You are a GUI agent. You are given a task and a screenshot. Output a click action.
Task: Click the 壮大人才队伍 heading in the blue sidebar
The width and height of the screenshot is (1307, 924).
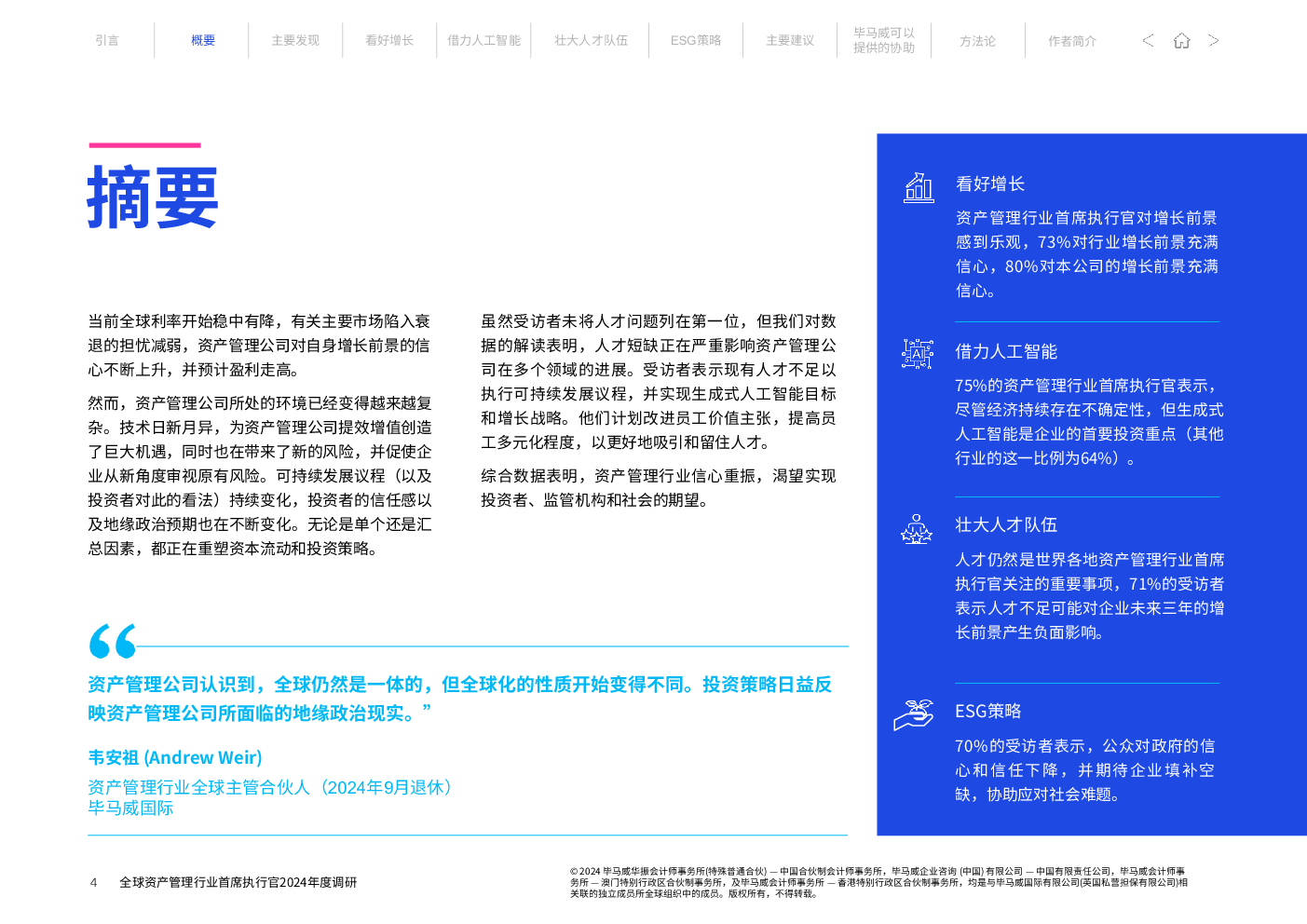1006,525
